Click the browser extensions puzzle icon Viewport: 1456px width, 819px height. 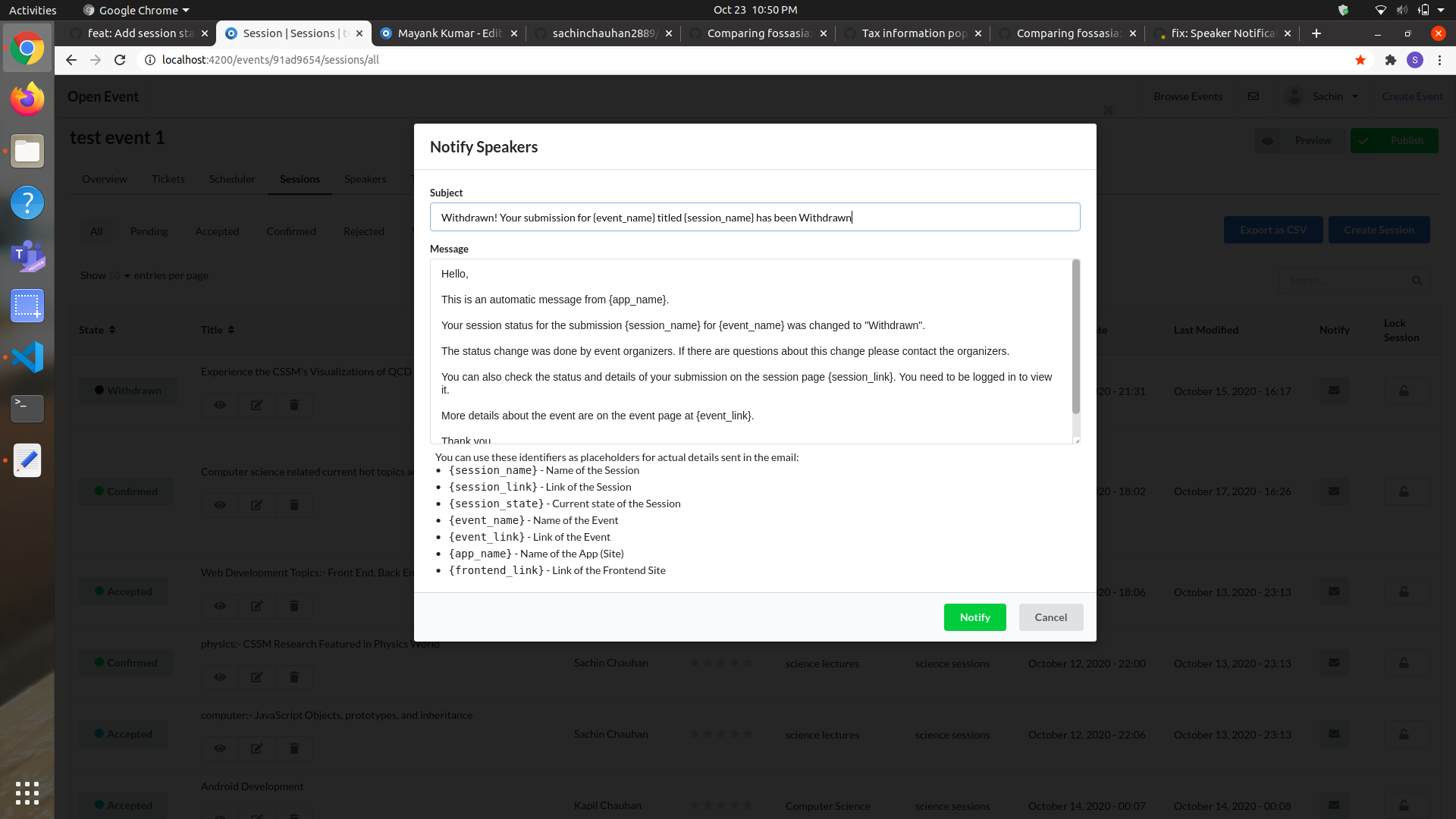click(1390, 60)
